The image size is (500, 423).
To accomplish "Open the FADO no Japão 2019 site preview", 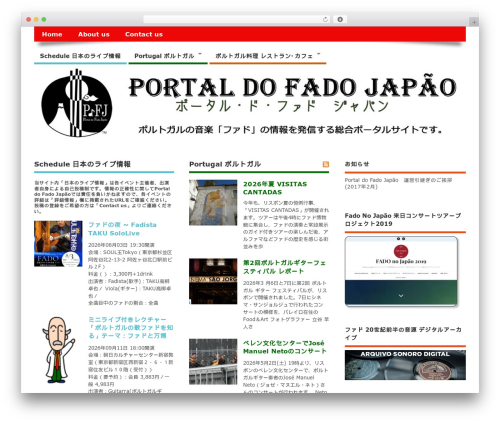I will point(401,271).
